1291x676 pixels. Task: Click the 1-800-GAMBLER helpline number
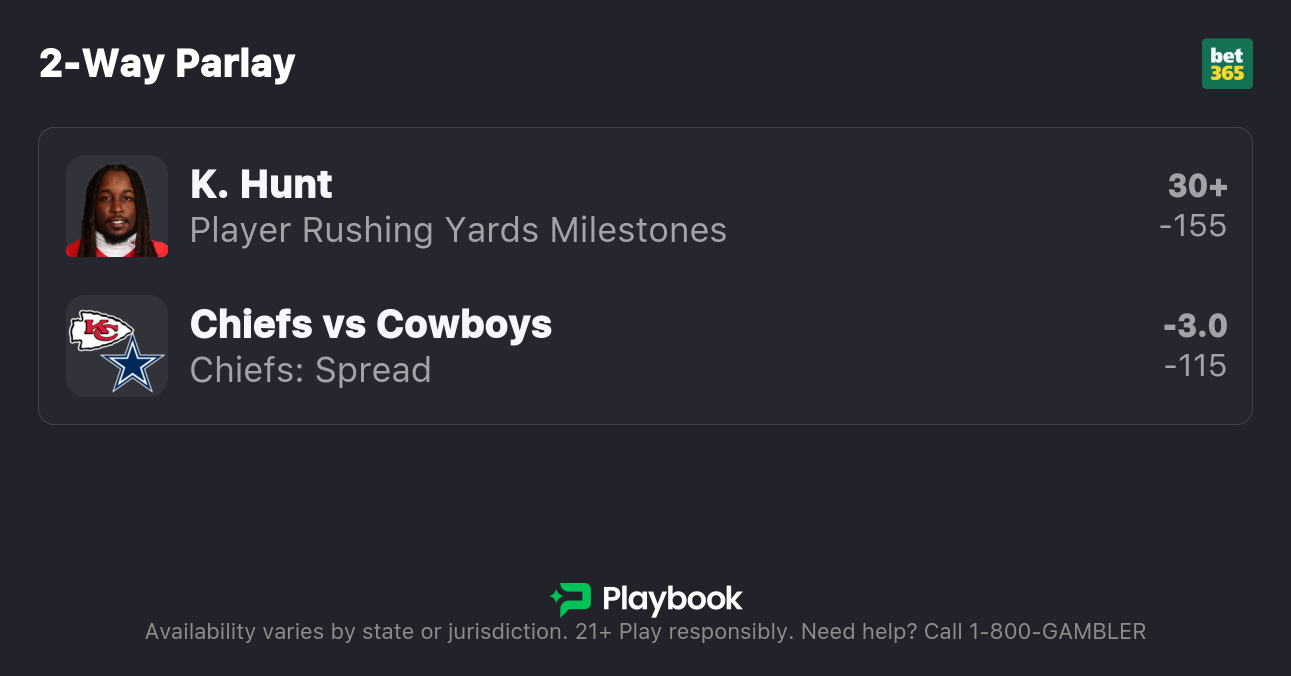pos(1056,632)
